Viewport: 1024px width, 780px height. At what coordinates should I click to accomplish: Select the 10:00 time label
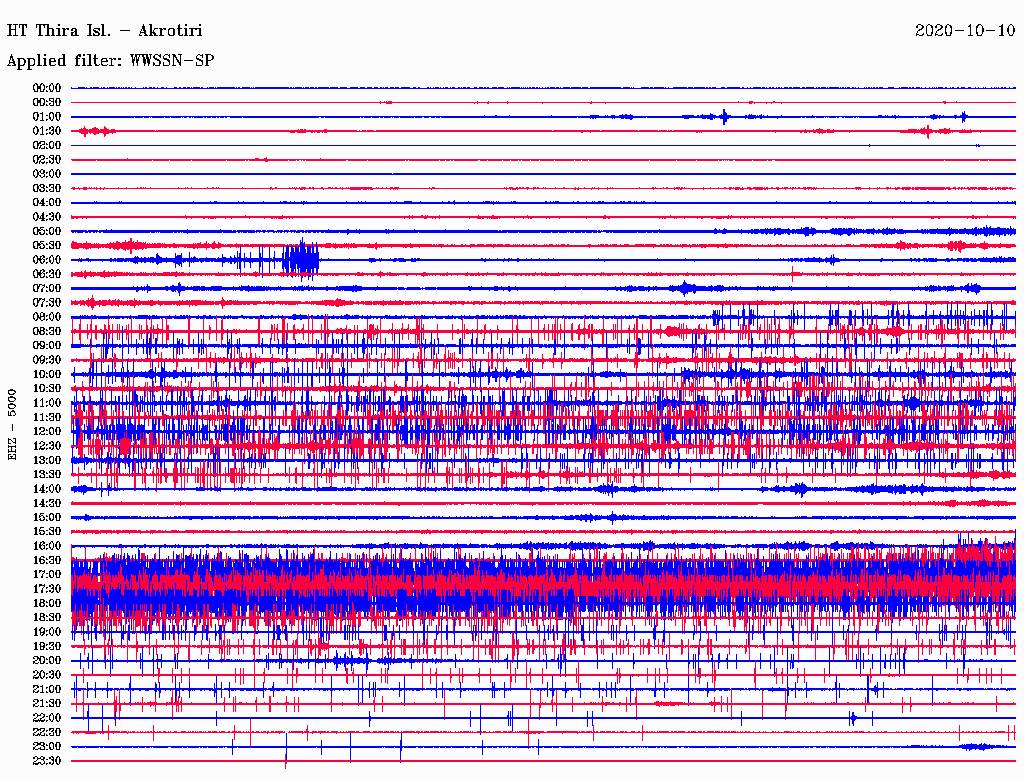point(46,374)
